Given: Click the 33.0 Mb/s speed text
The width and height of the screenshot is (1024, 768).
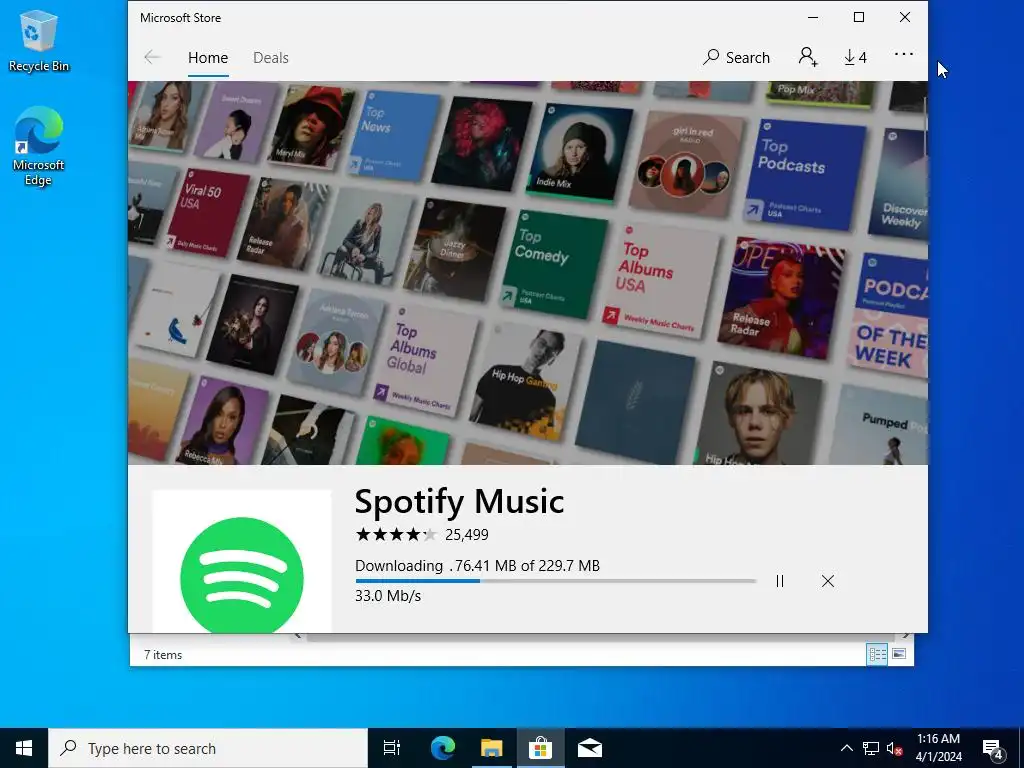Looking at the screenshot, I should tap(388, 596).
